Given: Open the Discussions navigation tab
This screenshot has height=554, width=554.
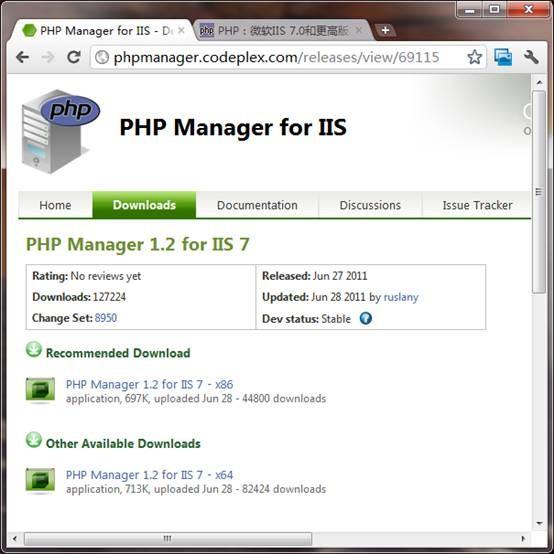Looking at the screenshot, I should tap(370, 205).
